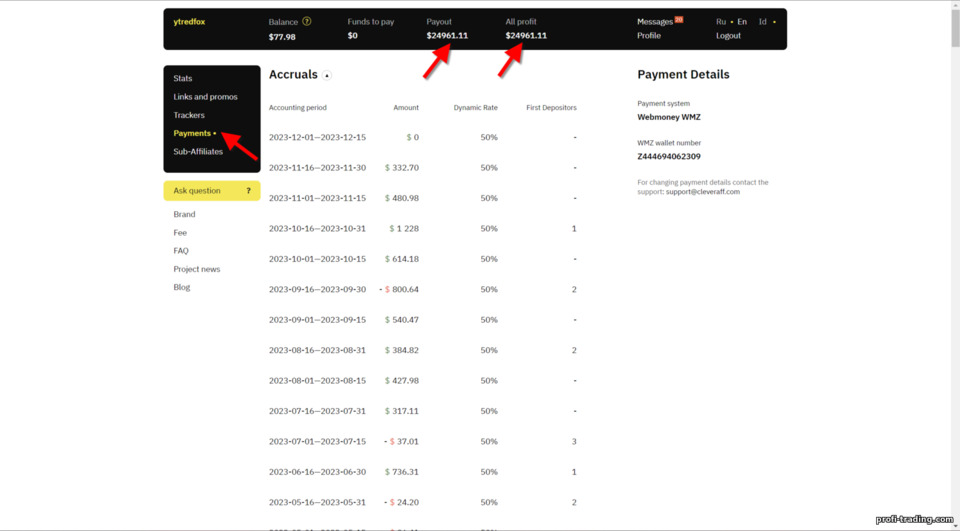Switch language to En
Viewport: 960px width, 531px height.
[x=742, y=21]
